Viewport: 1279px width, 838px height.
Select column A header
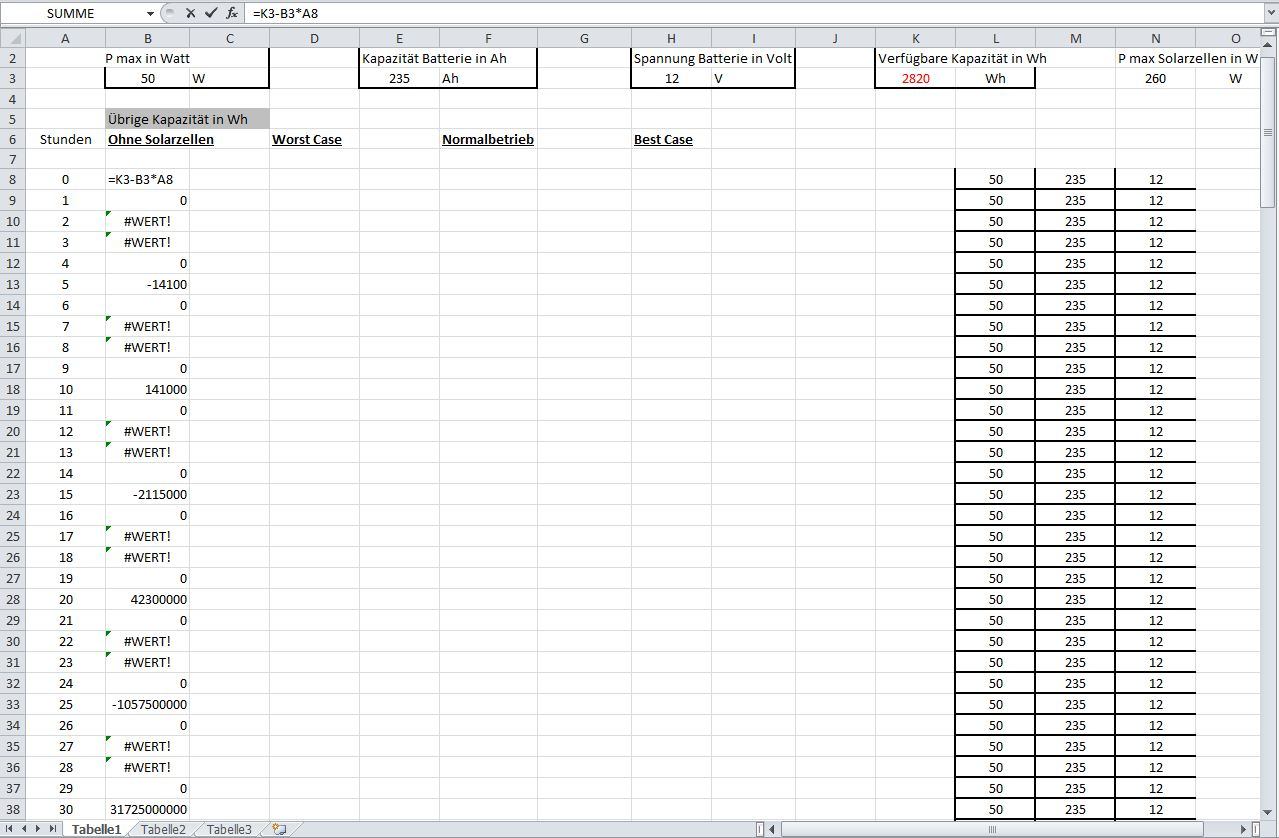65,38
